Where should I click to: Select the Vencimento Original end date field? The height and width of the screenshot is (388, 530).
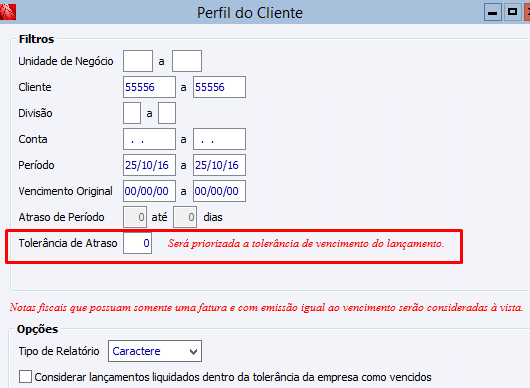[x=219, y=191]
